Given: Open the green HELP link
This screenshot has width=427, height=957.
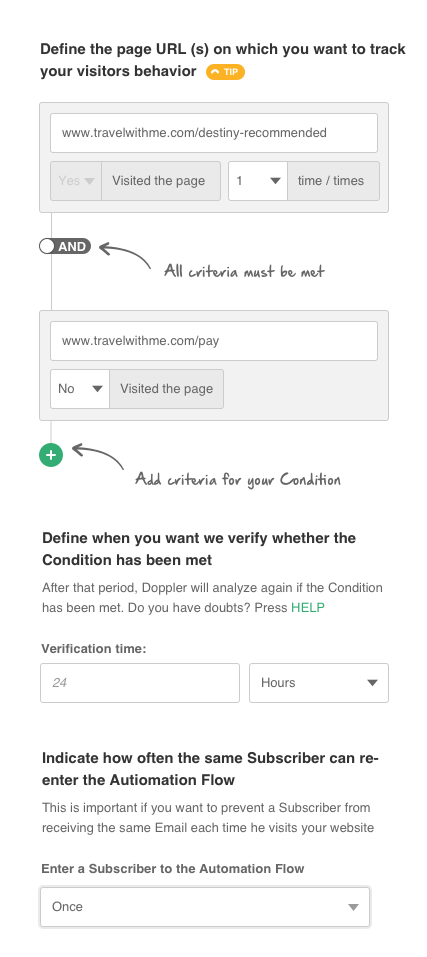Looking at the screenshot, I should coord(307,608).
